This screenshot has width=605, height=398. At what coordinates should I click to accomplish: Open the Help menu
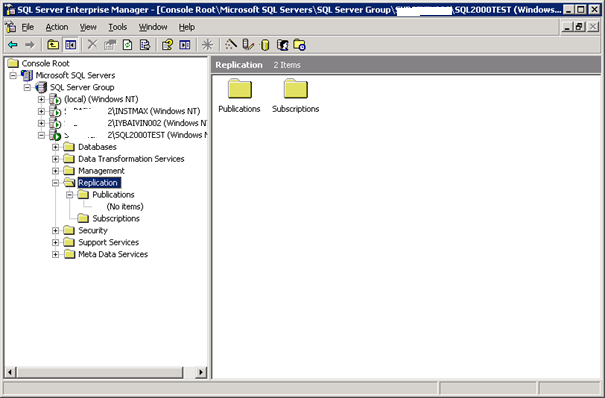click(x=187, y=27)
